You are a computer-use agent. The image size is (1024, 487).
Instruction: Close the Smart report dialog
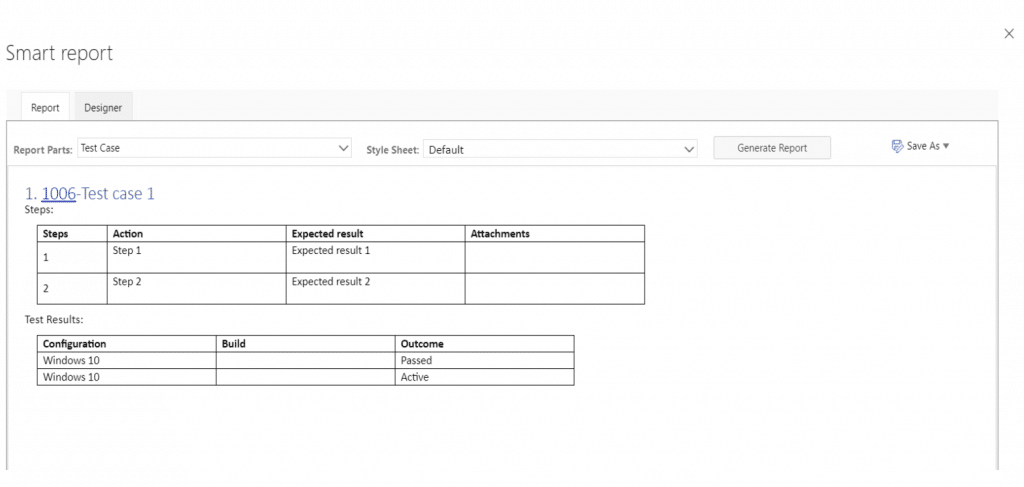pyautogui.click(x=1009, y=34)
